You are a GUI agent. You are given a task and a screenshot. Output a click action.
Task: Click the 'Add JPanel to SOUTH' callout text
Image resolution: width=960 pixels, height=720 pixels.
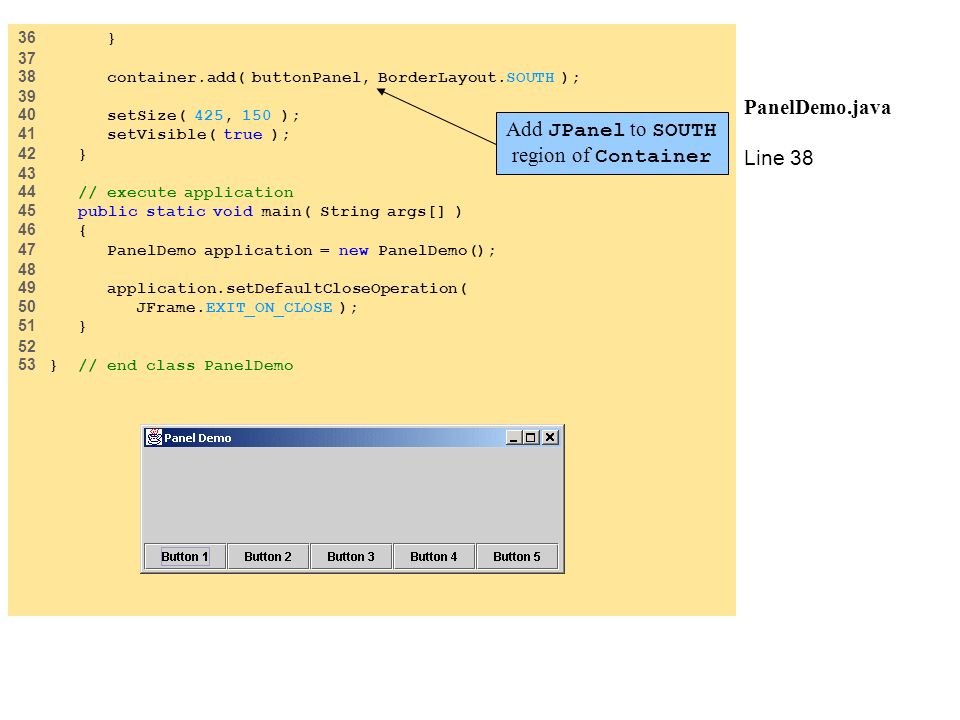tap(611, 130)
